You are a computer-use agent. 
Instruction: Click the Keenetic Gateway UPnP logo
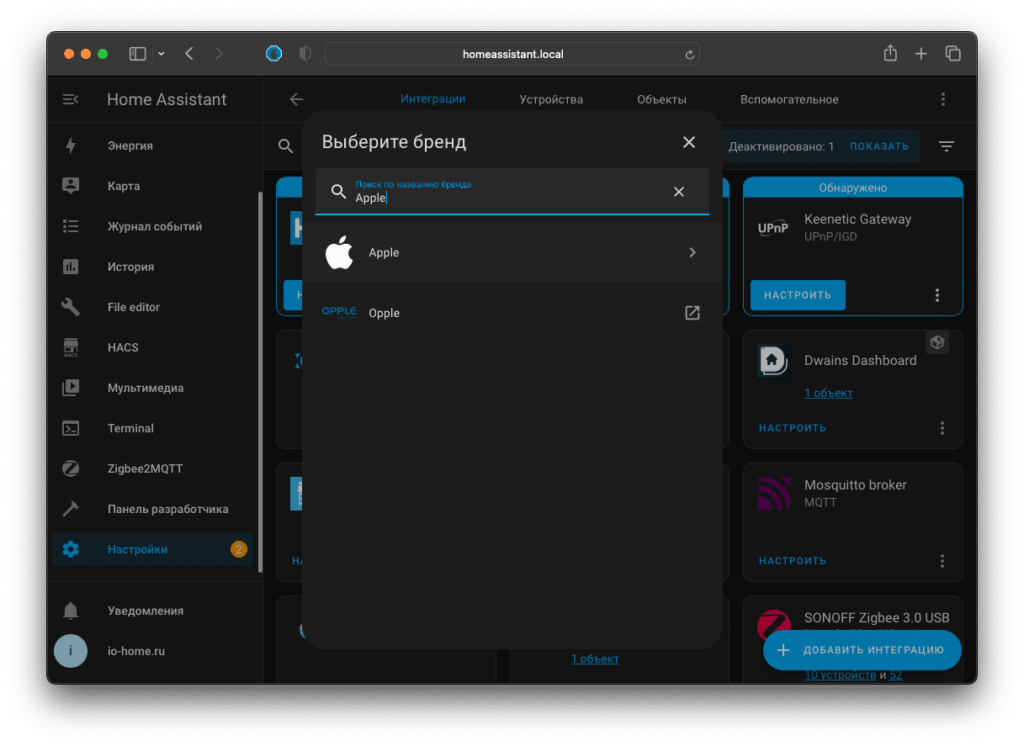[774, 228]
